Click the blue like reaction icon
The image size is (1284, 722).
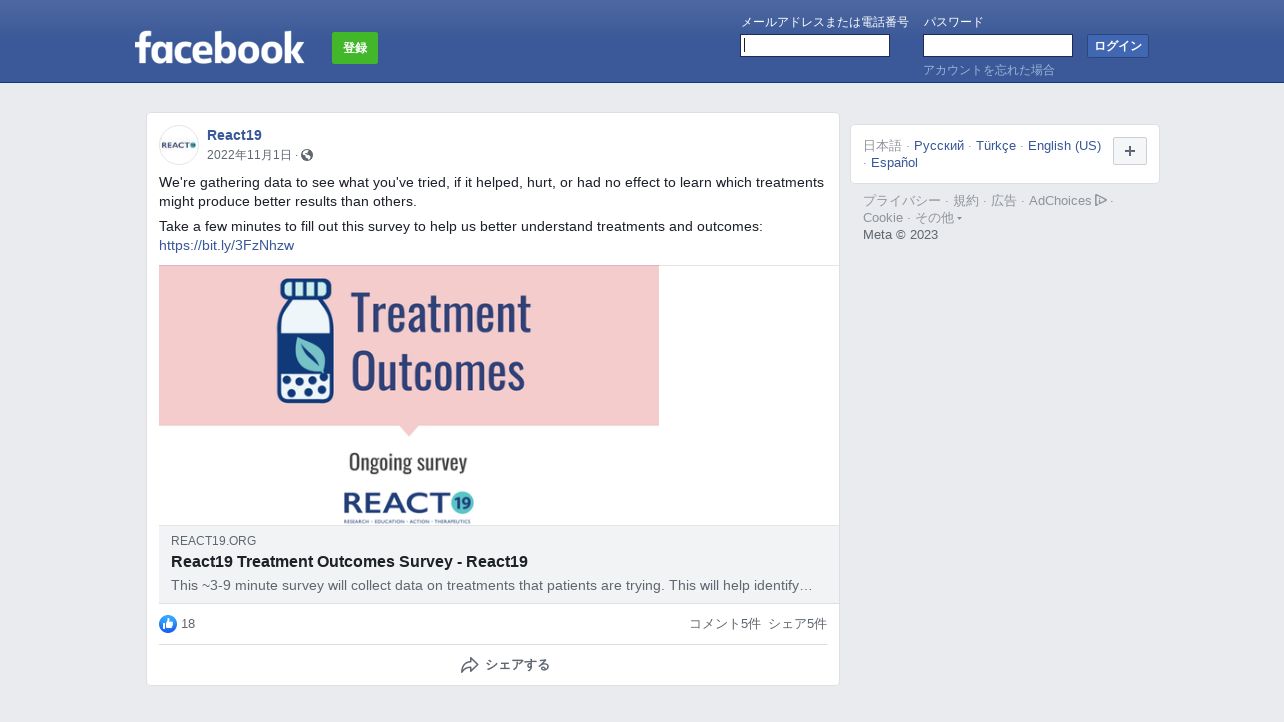tap(168, 624)
